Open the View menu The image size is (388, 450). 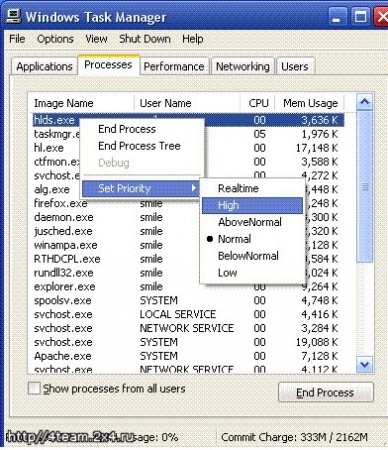pyautogui.click(x=96, y=39)
